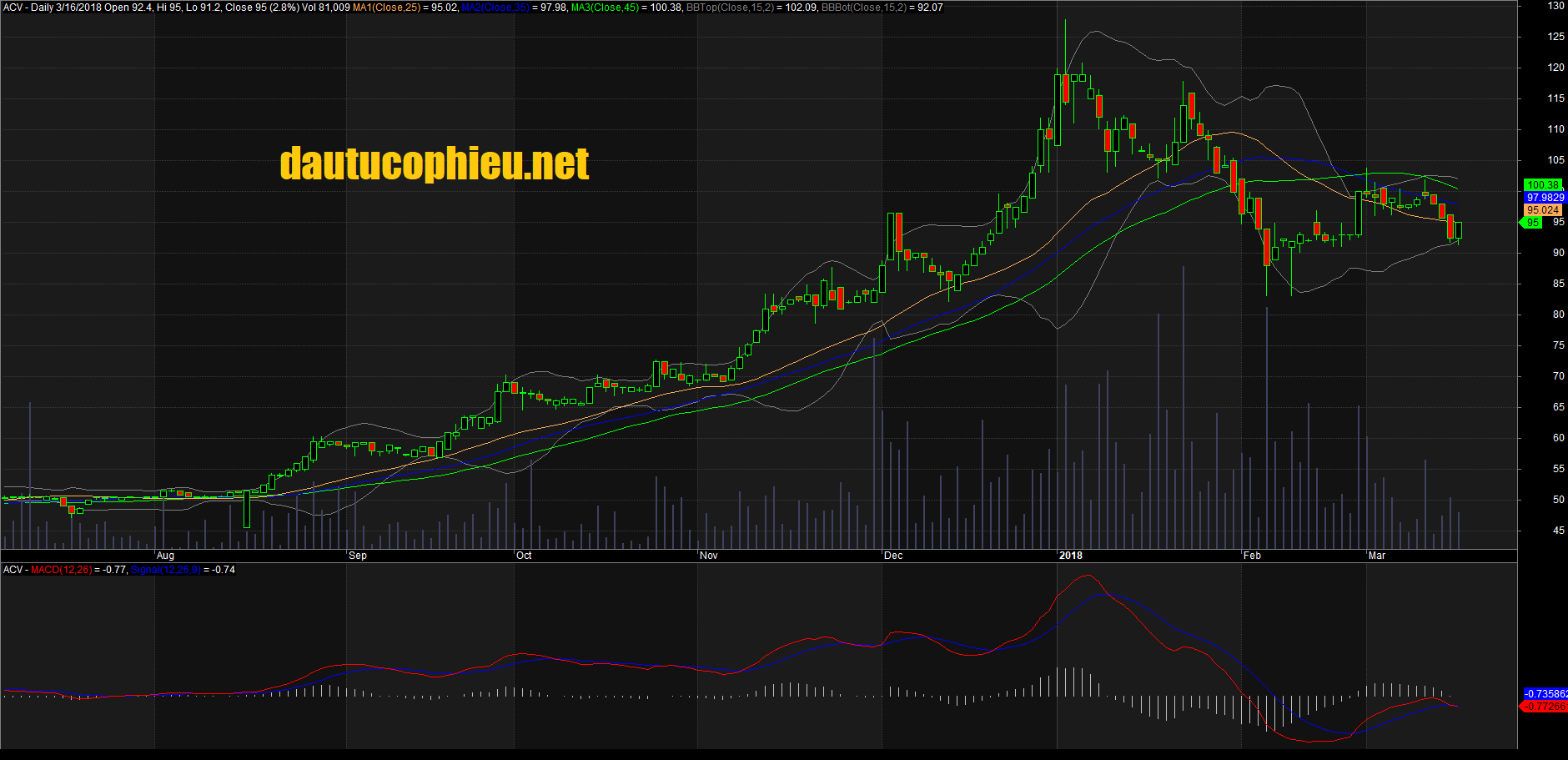Click the 115 price axis label
This screenshot has height=760, width=1568.
1555,98
